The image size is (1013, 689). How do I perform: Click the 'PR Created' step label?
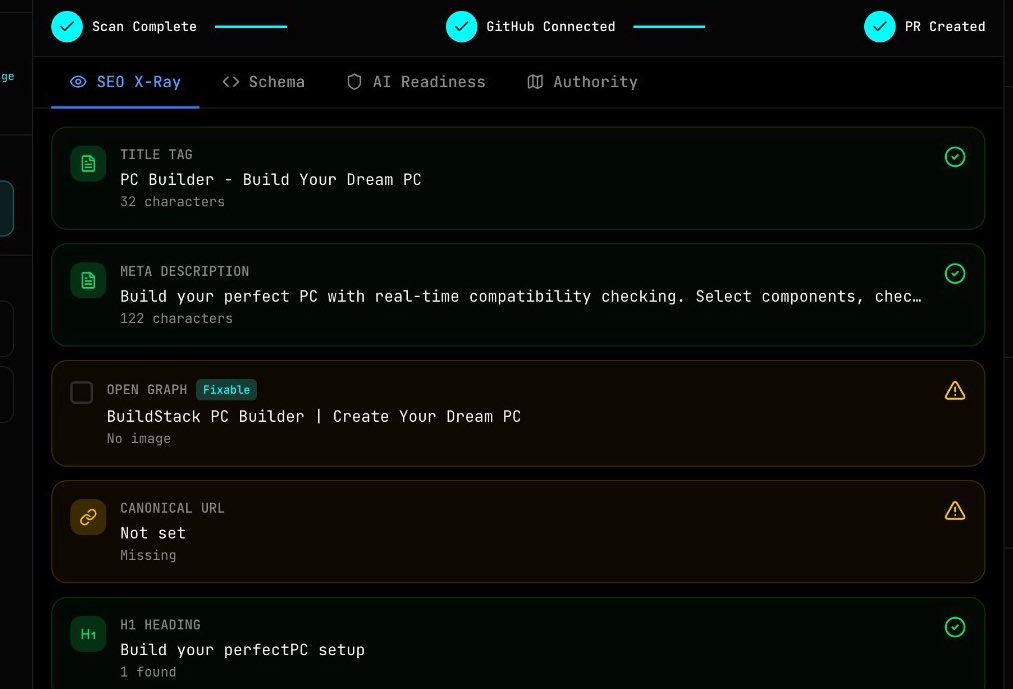coord(945,26)
